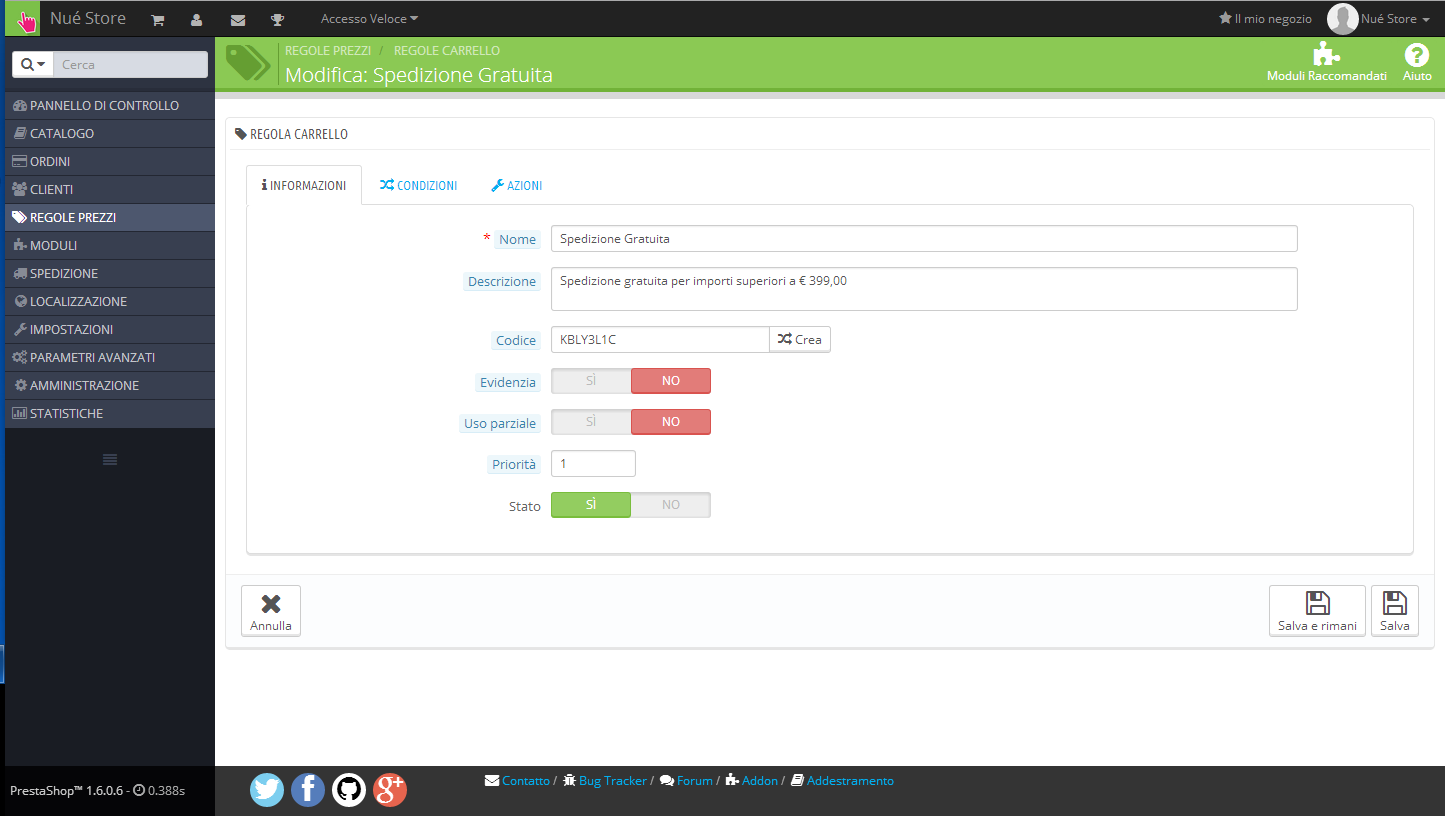Screen dimensions: 1445x816
Task: Open the messages envelope icon
Action: coord(238,20)
